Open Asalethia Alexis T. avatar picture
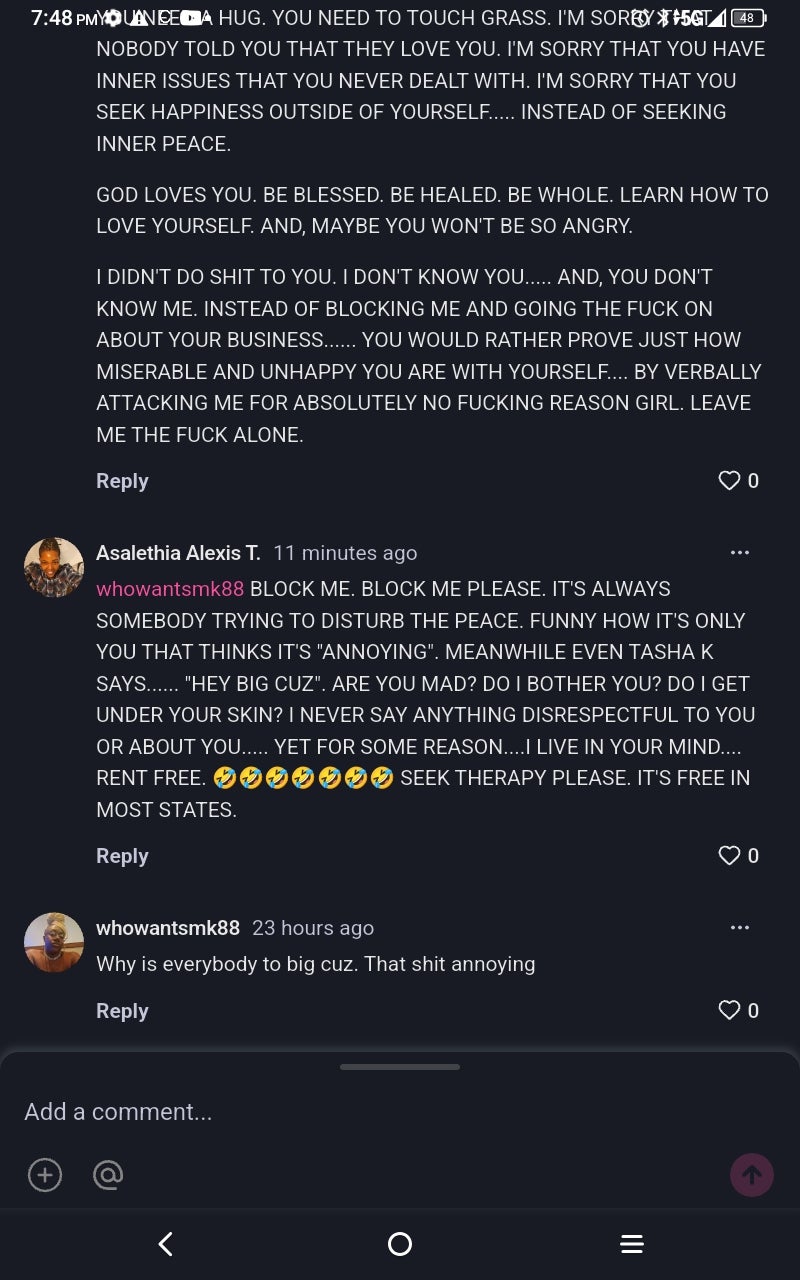This screenshot has height=1280, width=800. click(x=54, y=568)
